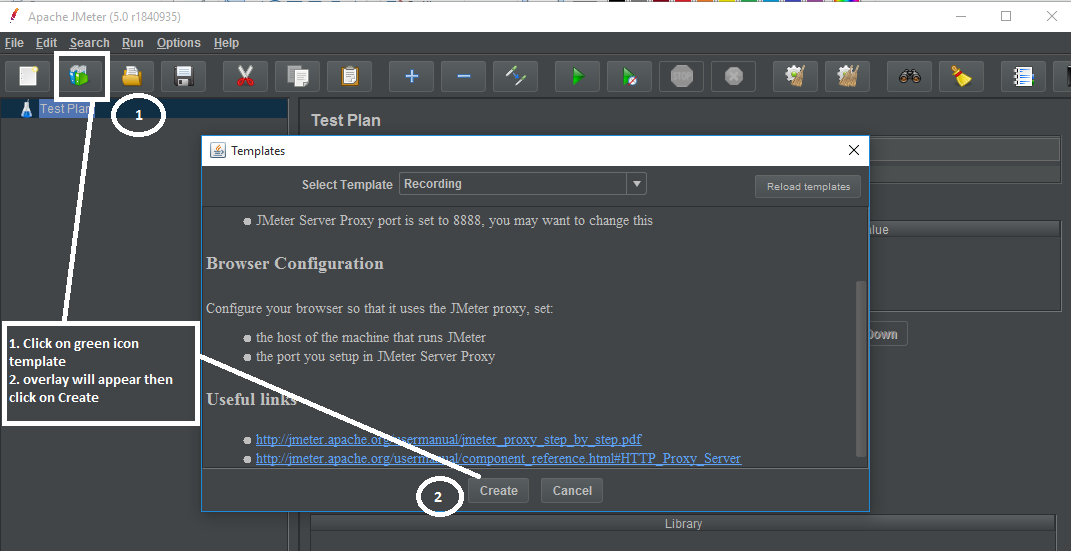Image resolution: width=1071 pixels, height=551 pixels.
Task: Click the JMeter feather title icon
Action: (14, 16)
